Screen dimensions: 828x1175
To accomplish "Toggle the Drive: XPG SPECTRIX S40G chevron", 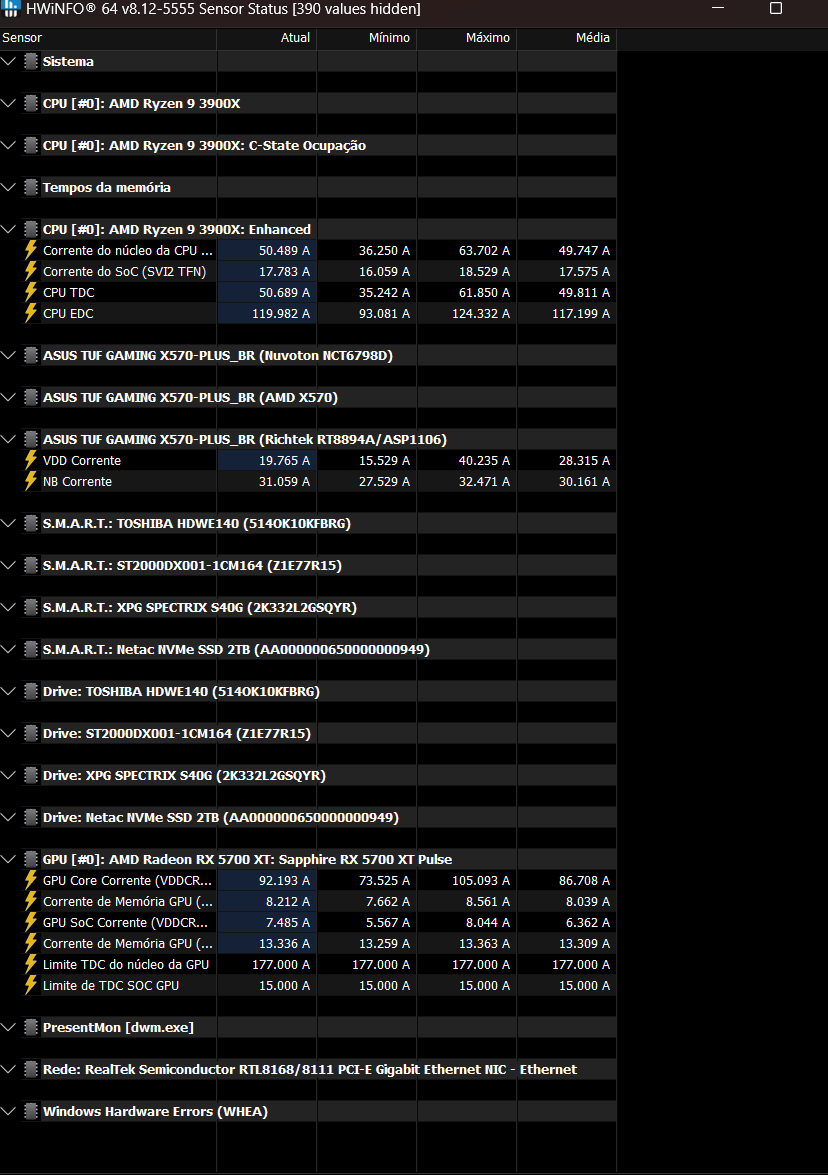I will point(9,775).
